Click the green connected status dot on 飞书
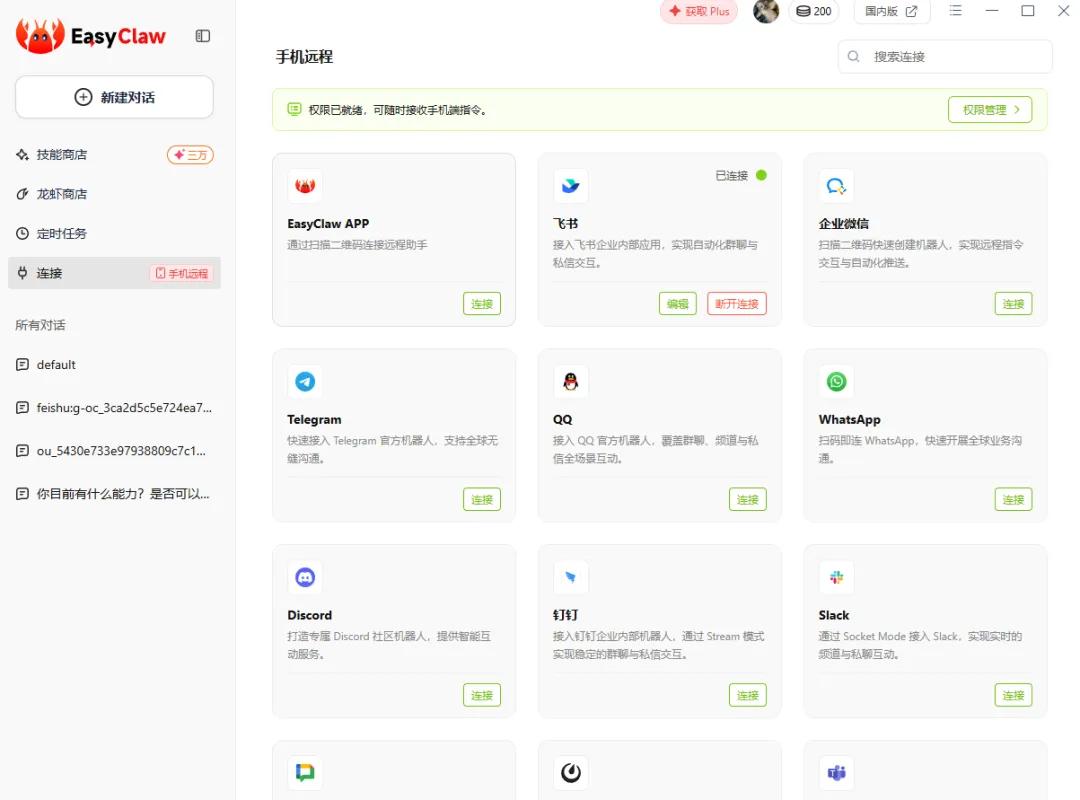This screenshot has height=800, width=1080. click(761, 175)
